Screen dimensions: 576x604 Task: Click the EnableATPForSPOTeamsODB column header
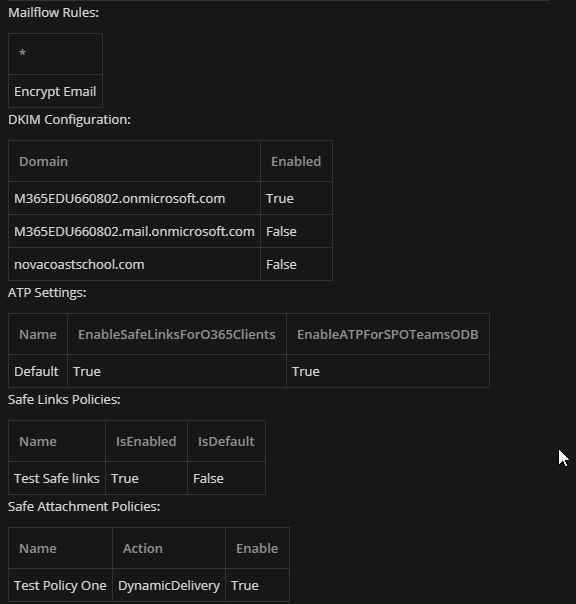tap(388, 334)
